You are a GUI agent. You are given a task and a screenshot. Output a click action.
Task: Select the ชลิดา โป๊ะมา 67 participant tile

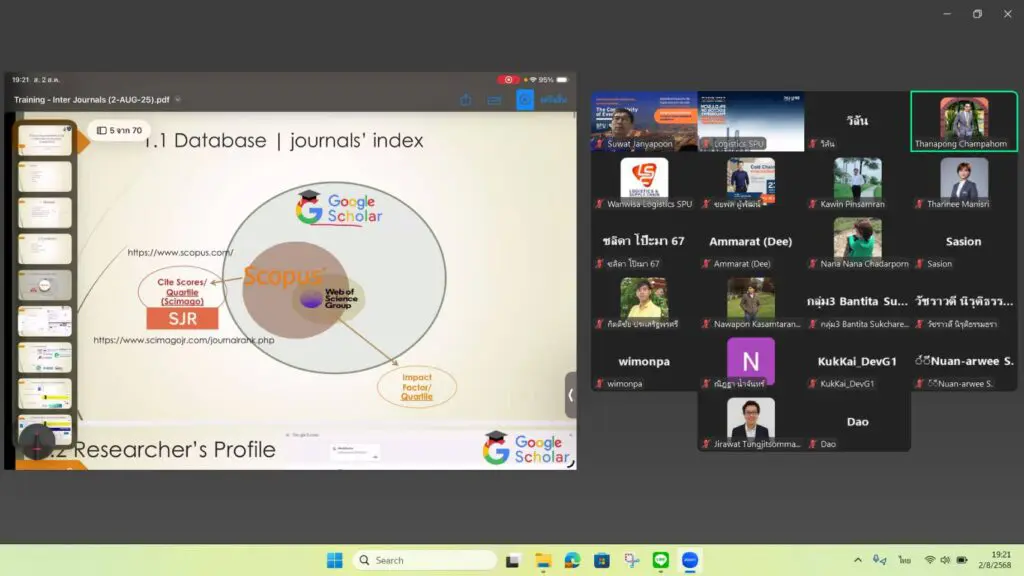pos(644,242)
